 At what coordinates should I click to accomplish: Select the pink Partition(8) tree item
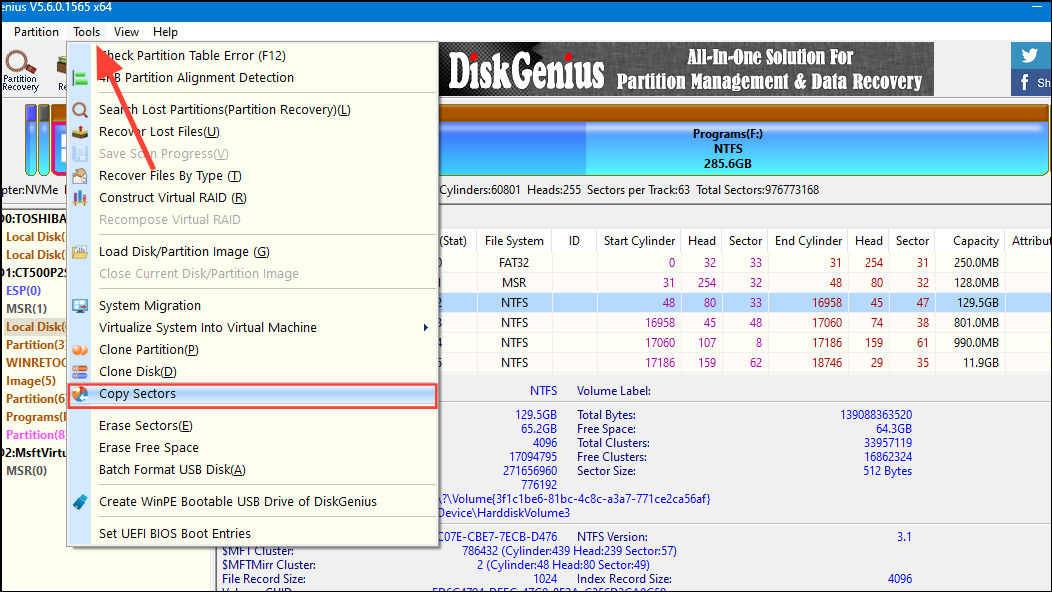pyautogui.click(x=36, y=434)
